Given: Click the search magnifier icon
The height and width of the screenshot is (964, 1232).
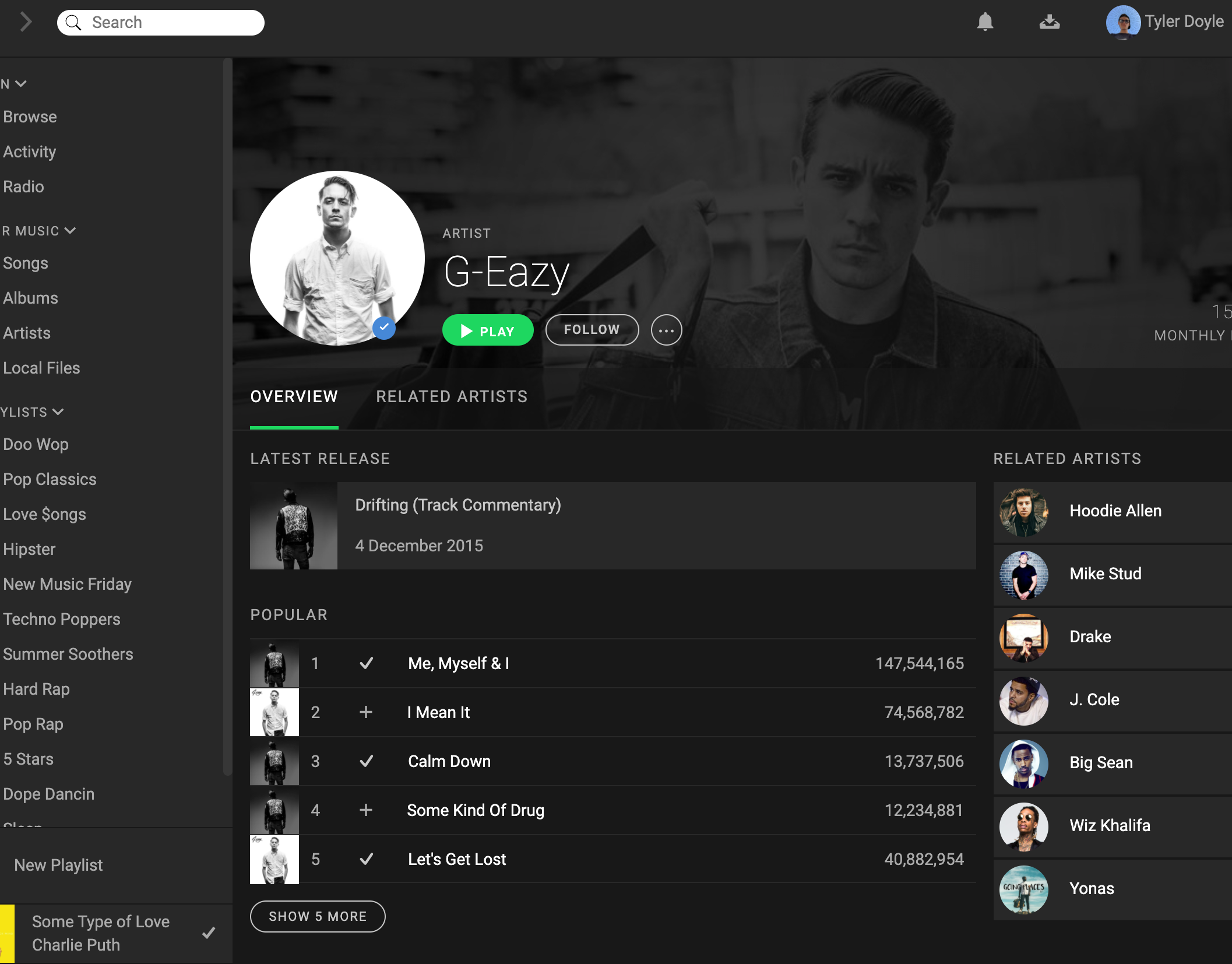Looking at the screenshot, I should tap(73, 23).
